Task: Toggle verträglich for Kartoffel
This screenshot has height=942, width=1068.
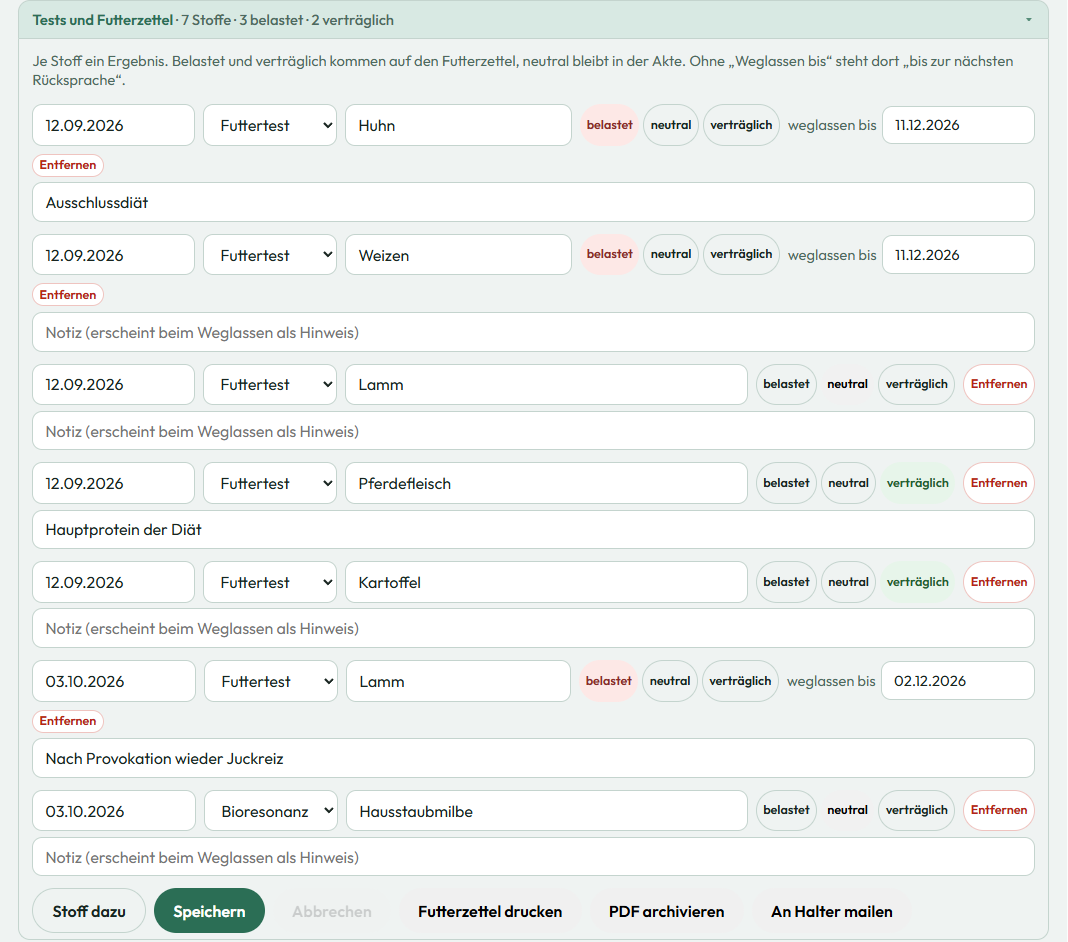Action: click(x=917, y=582)
